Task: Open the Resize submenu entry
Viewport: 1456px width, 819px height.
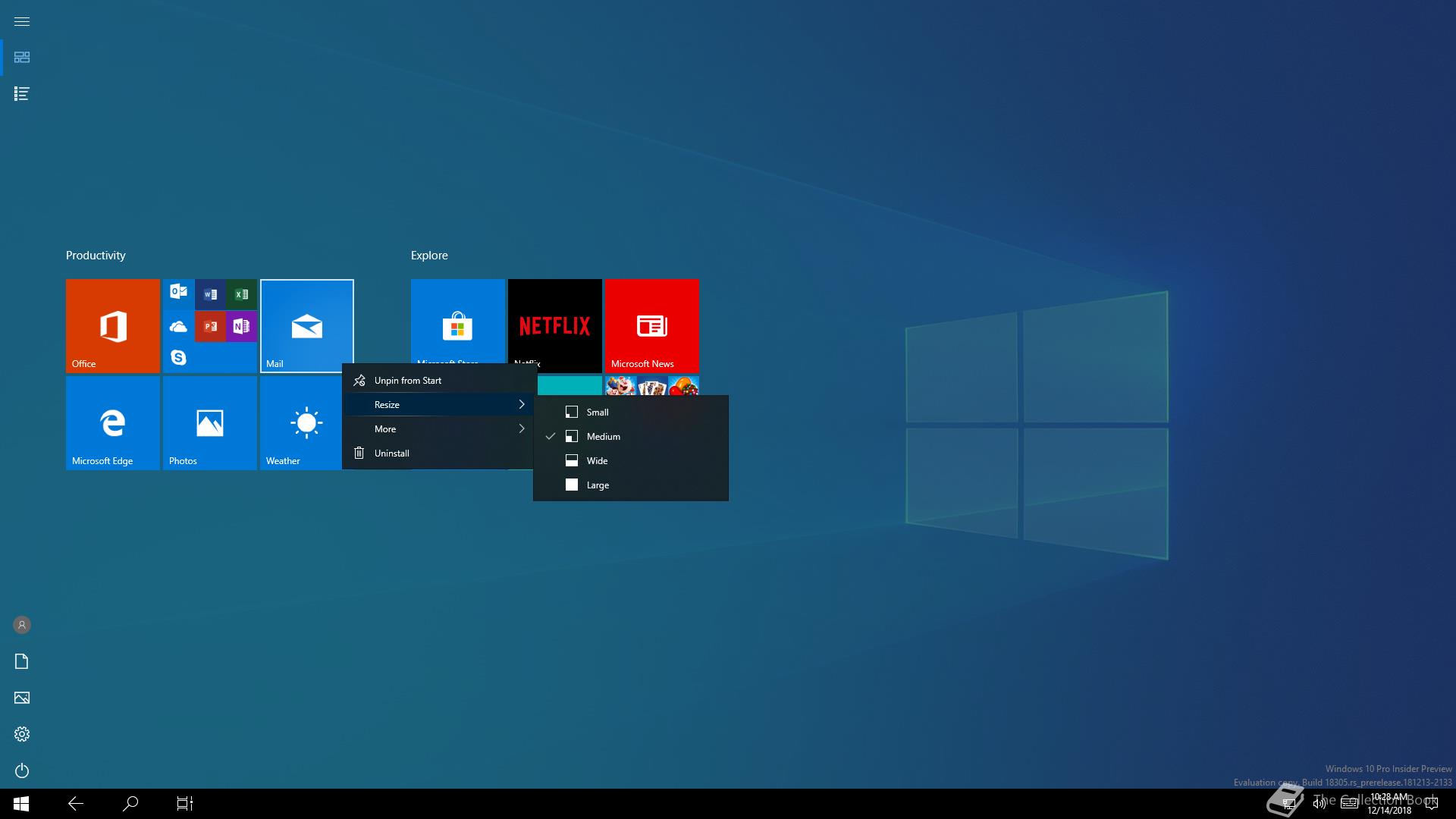Action: pyautogui.click(x=440, y=405)
